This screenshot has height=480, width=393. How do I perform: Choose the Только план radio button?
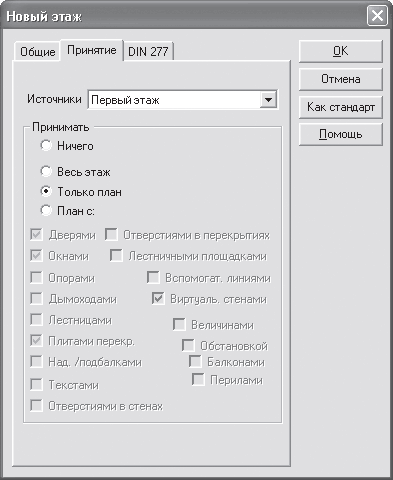[x=46, y=191]
